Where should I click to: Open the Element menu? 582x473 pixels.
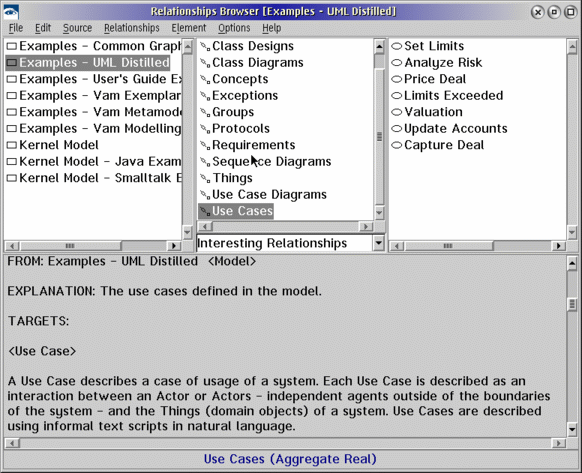[x=189, y=28]
